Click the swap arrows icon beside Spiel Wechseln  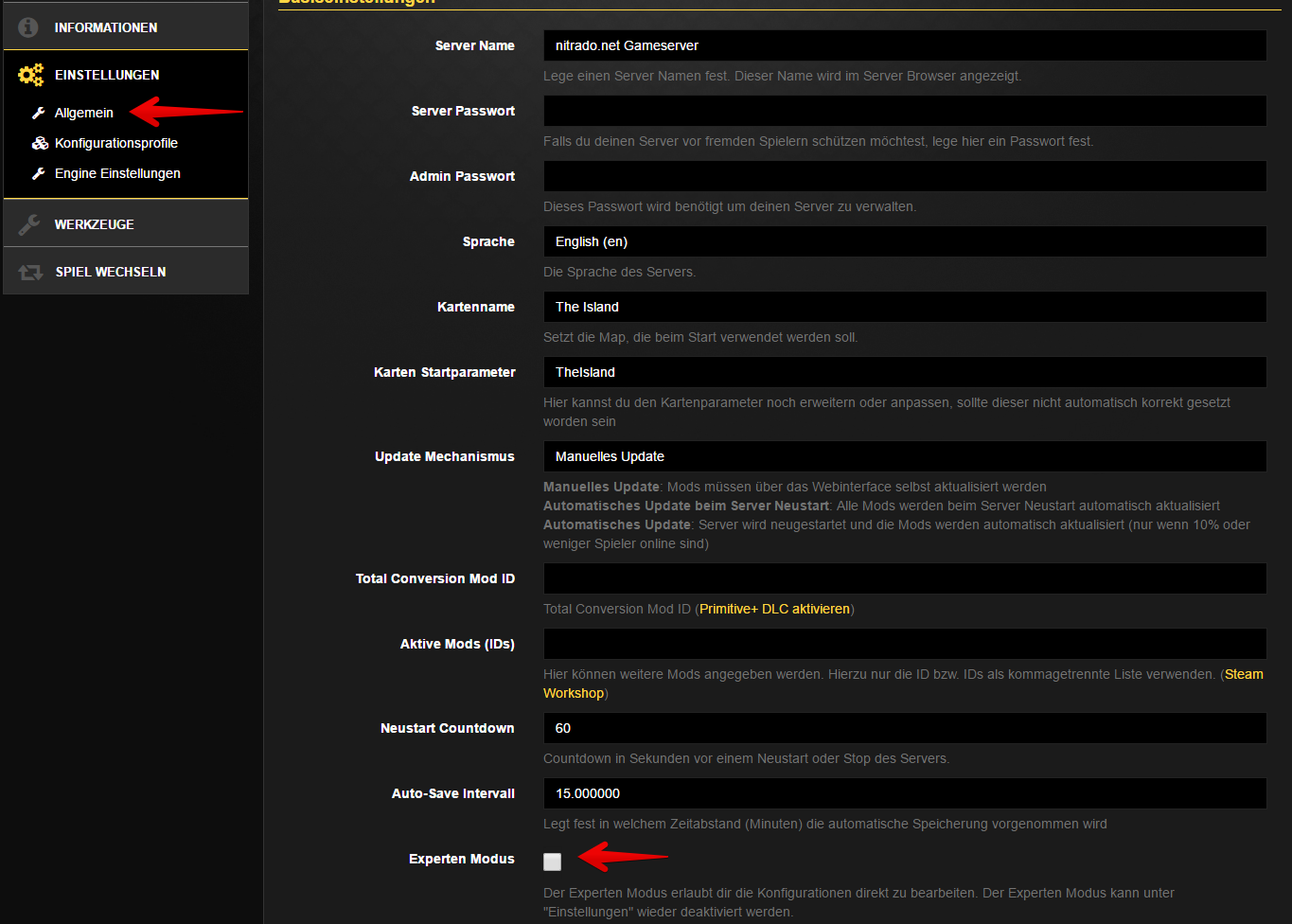tap(30, 272)
